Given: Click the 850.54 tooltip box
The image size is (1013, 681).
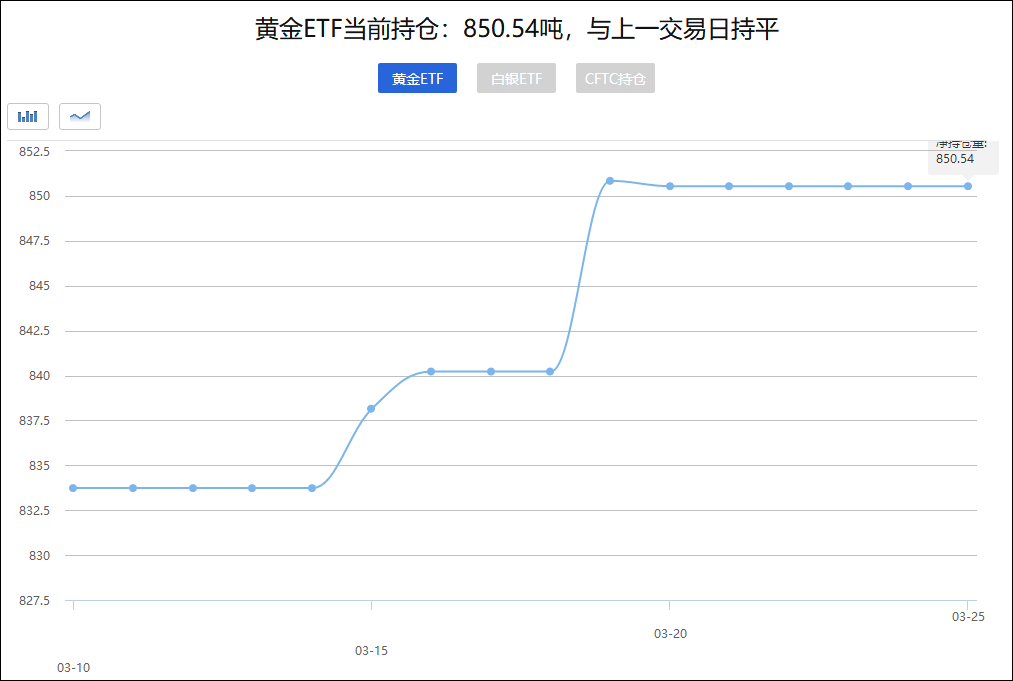Looking at the screenshot, I should tap(963, 157).
